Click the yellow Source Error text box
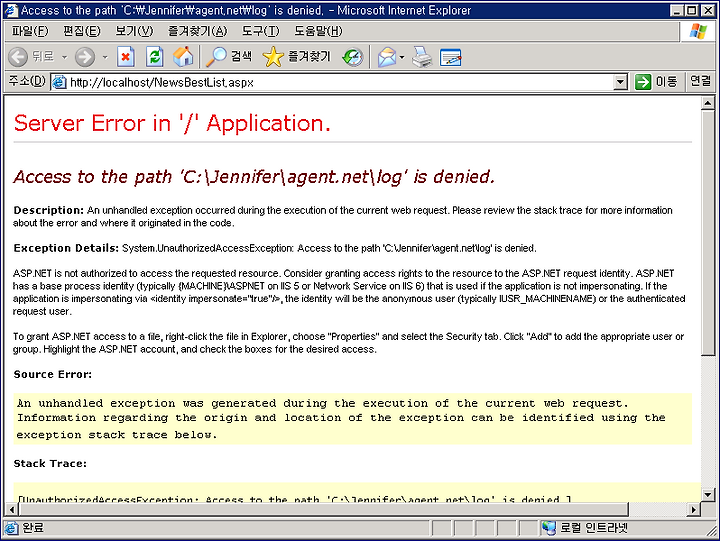The width and height of the screenshot is (720, 541). click(x=353, y=419)
